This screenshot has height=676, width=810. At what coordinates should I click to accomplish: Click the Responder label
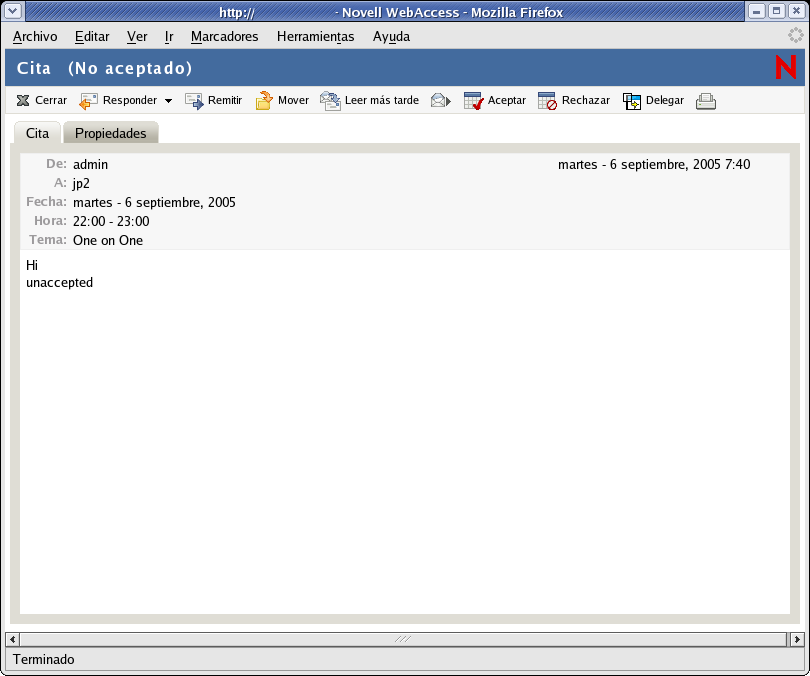pos(130,100)
